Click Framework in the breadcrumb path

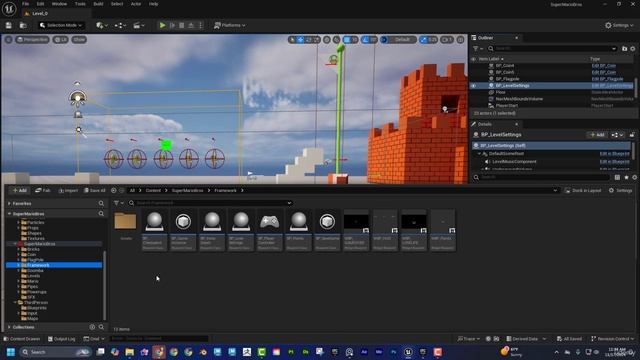(x=225, y=191)
